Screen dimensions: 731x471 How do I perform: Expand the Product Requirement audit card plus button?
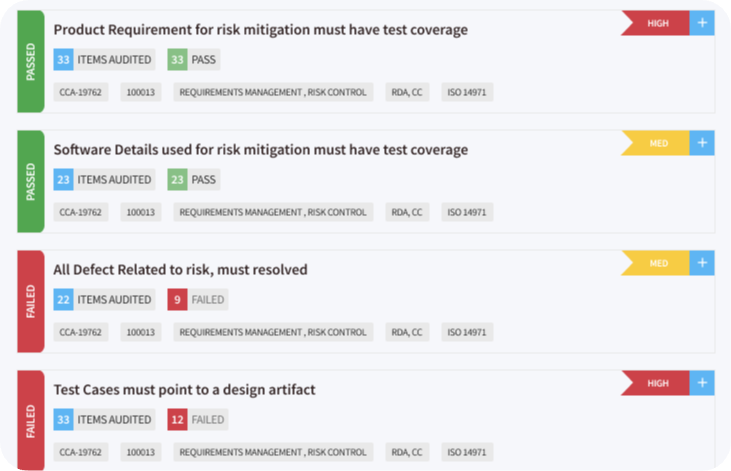[703, 23]
